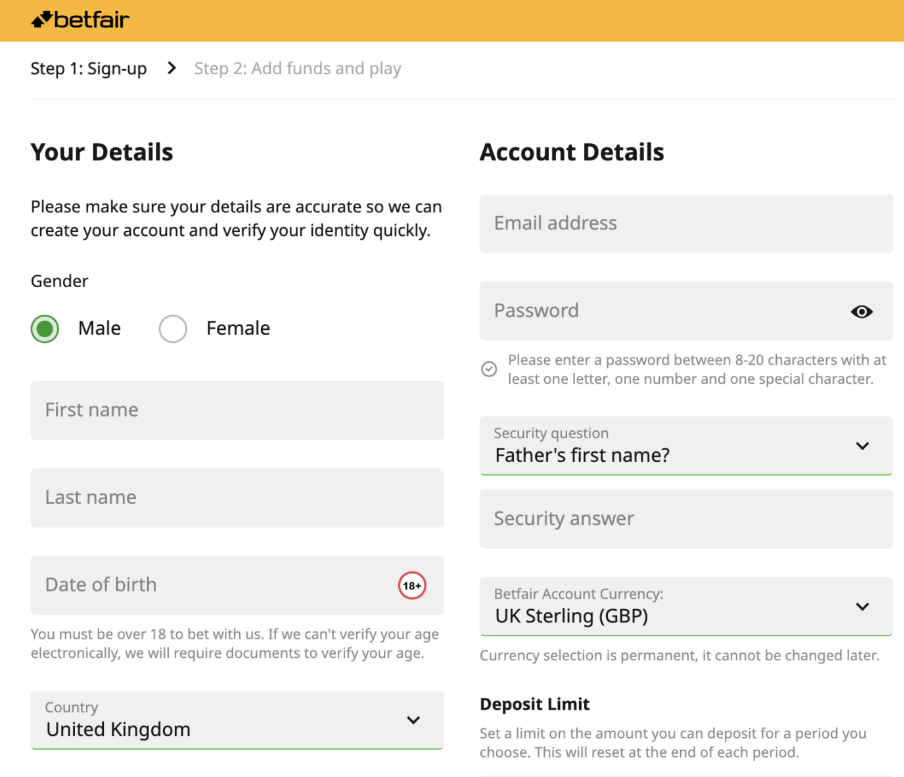The image size is (904, 777).
Task: Click the 18+ badge in date field
Action: point(412,585)
